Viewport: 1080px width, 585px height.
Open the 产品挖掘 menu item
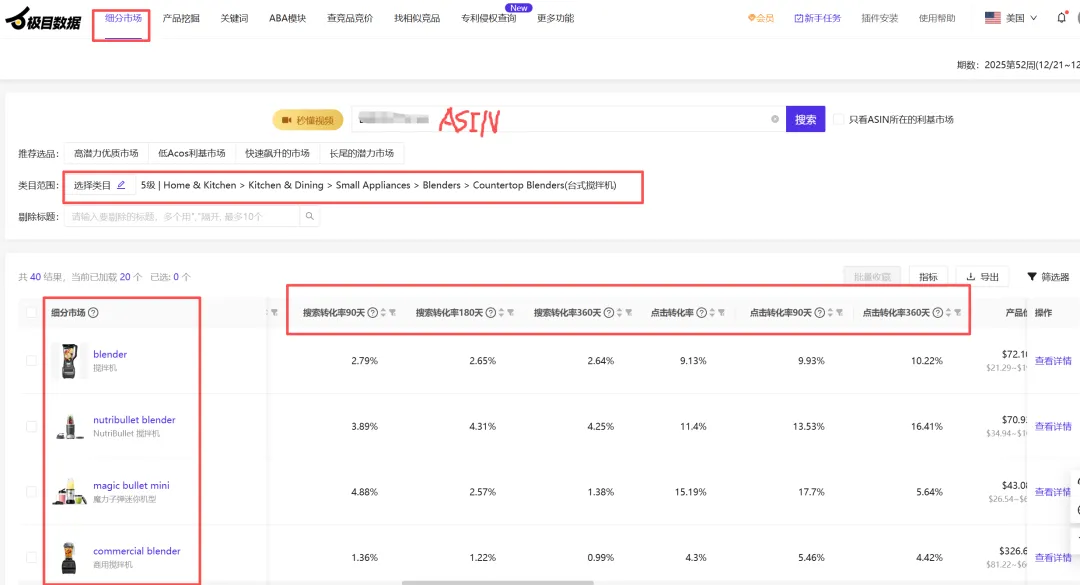click(181, 18)
